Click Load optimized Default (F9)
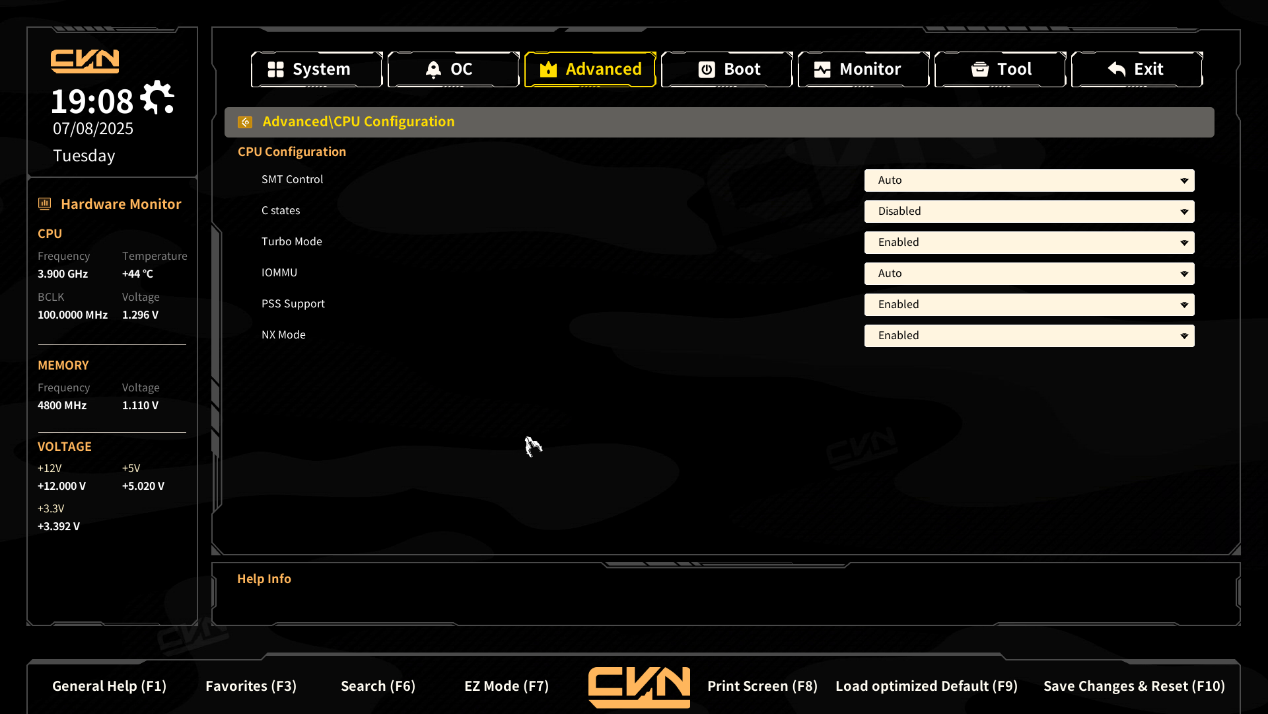1268x714 pixels. (926, 686)
